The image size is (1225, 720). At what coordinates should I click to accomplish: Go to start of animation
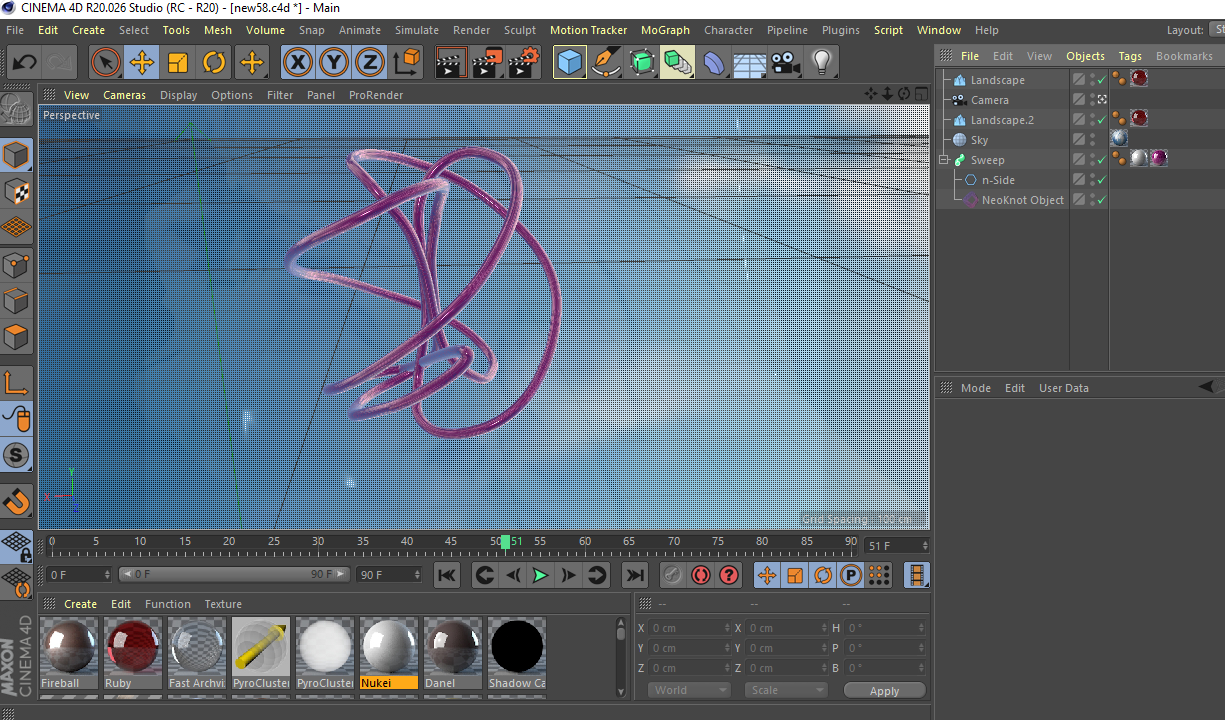tap(447, 575)
